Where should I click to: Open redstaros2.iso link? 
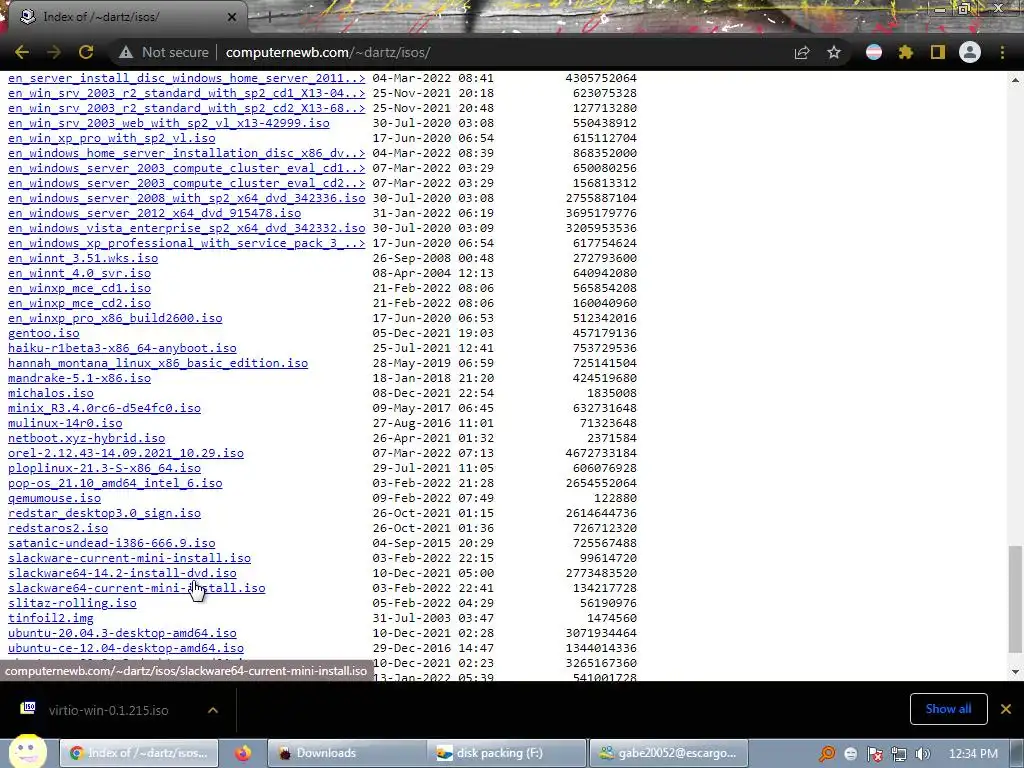tap(58, 528)
